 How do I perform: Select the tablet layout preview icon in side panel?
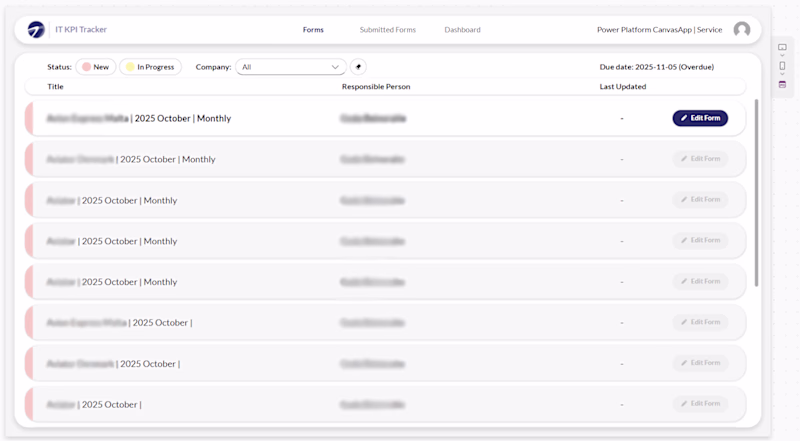pyautogui.click(x=782, y=47)
